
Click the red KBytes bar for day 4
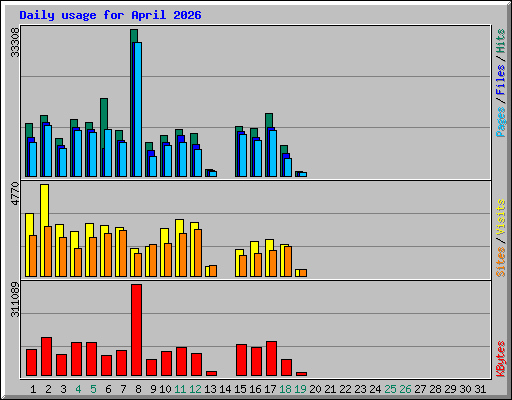(x=76, y=359)
